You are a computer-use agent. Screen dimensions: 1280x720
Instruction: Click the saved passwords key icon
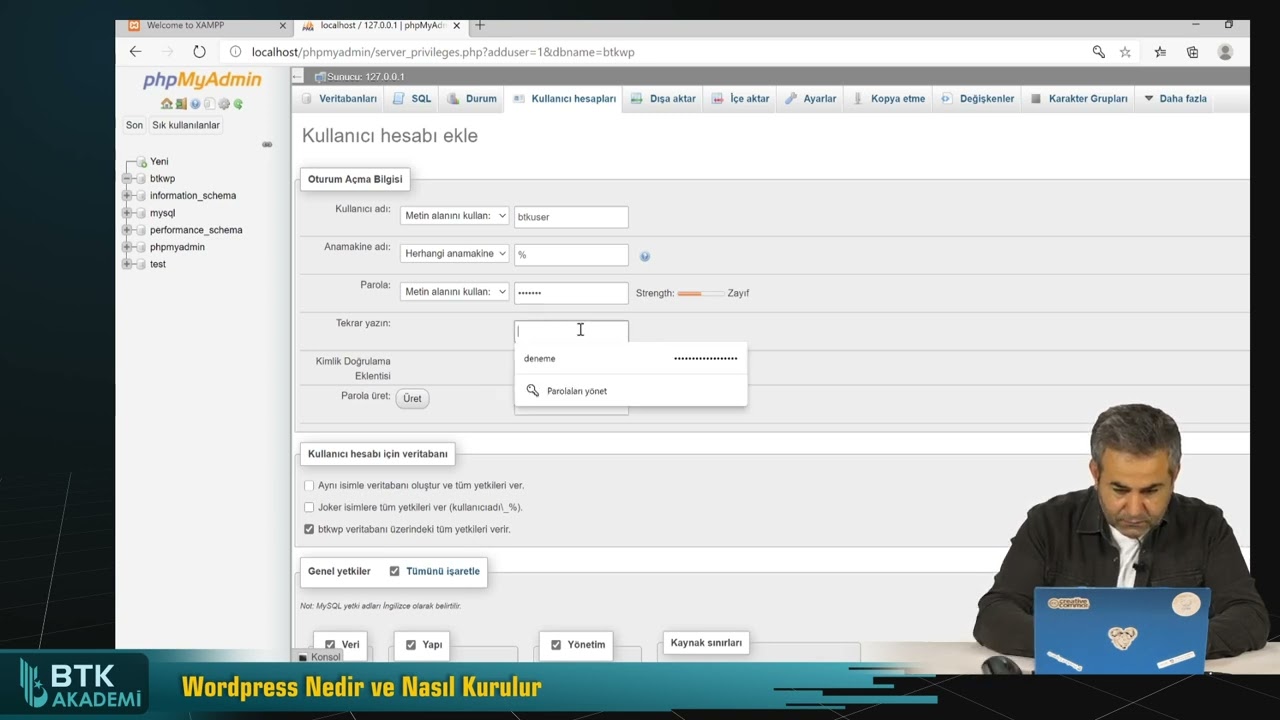pos(1098,52)
